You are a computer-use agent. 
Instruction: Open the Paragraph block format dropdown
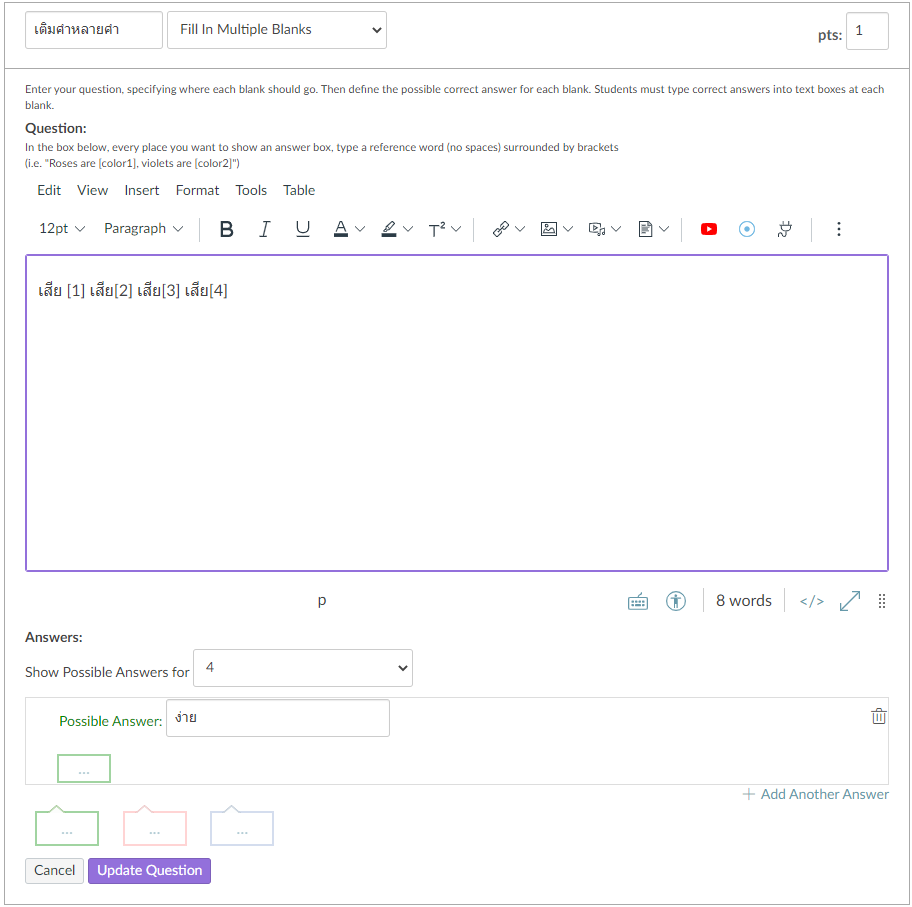click(144, 229)
